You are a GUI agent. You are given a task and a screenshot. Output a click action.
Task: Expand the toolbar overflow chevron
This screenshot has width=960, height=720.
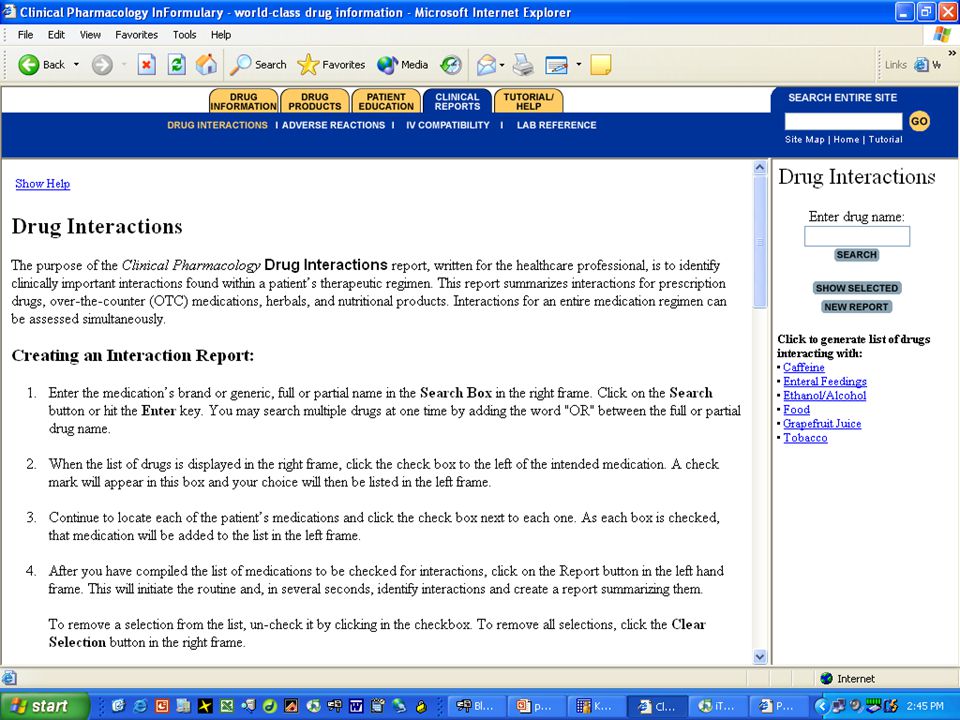(x=951, y=53)
